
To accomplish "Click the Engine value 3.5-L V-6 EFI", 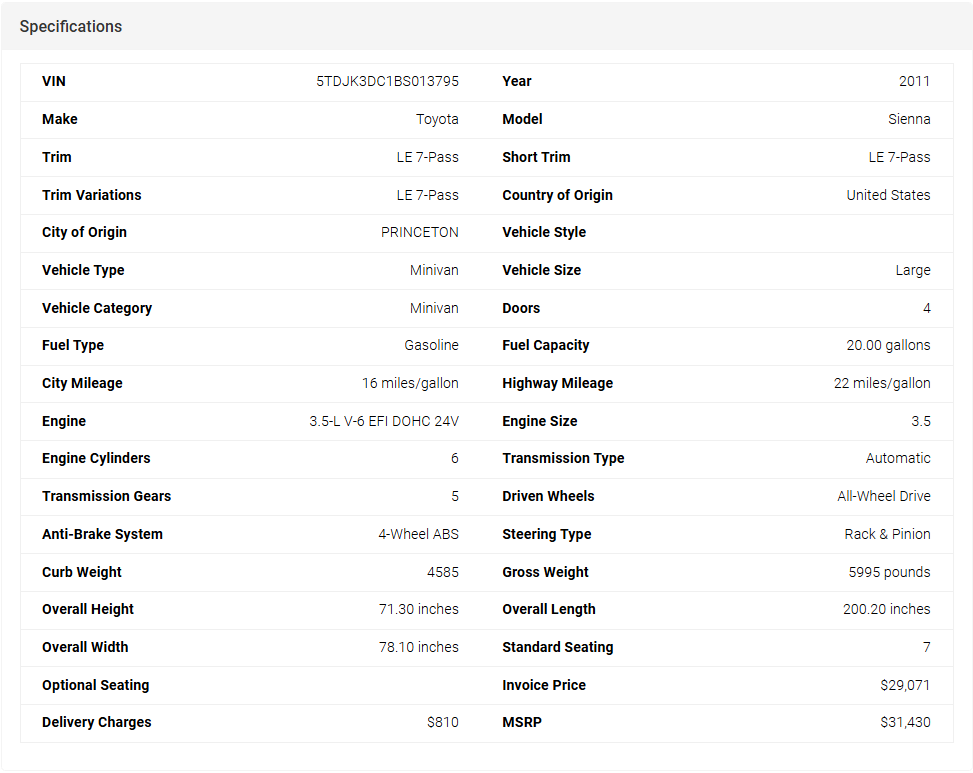I will [x=384, y=422].
